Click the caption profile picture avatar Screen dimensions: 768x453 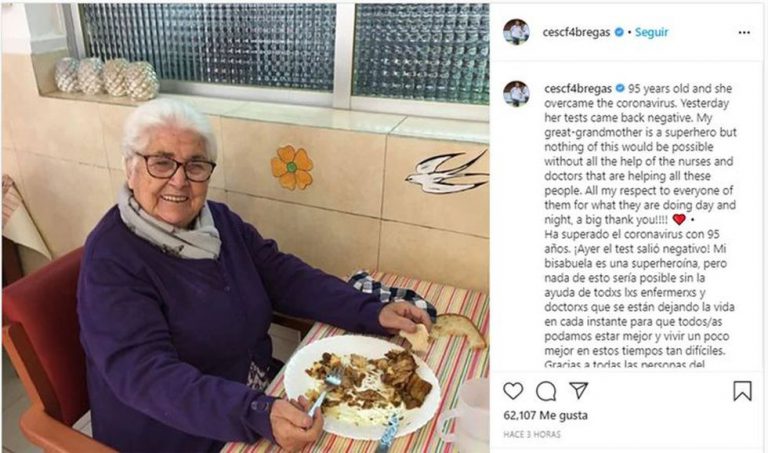click(x=516, y=94)
